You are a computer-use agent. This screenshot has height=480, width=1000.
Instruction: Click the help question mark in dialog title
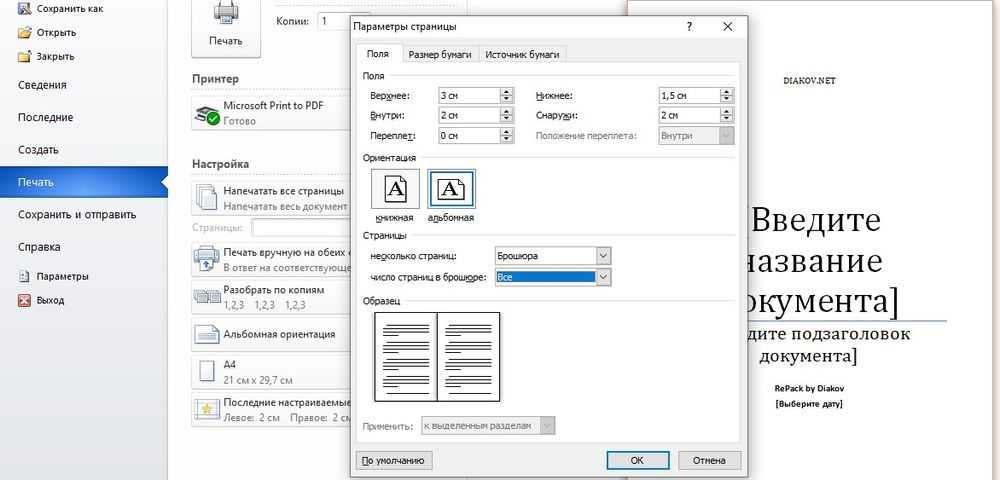tap(690, 27)
